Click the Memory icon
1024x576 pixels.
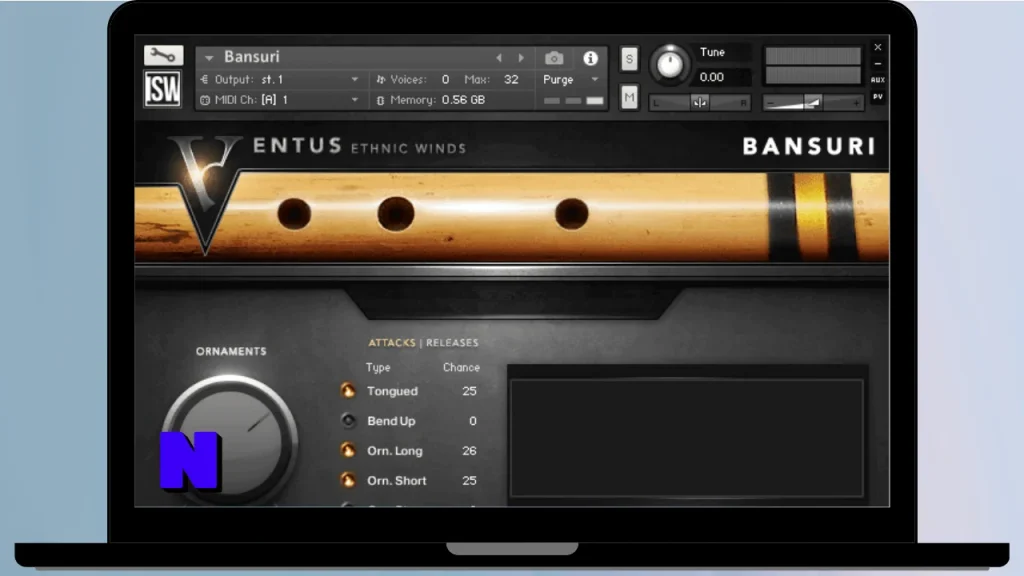pyautogui.click(x=380, y=100)
